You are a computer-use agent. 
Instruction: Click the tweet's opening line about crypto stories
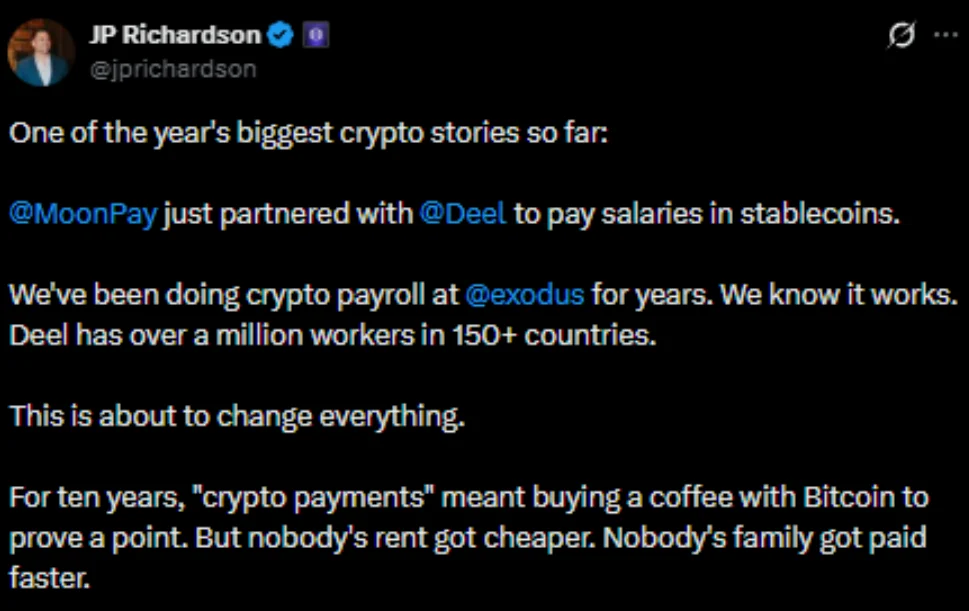[x=260, y=131]
